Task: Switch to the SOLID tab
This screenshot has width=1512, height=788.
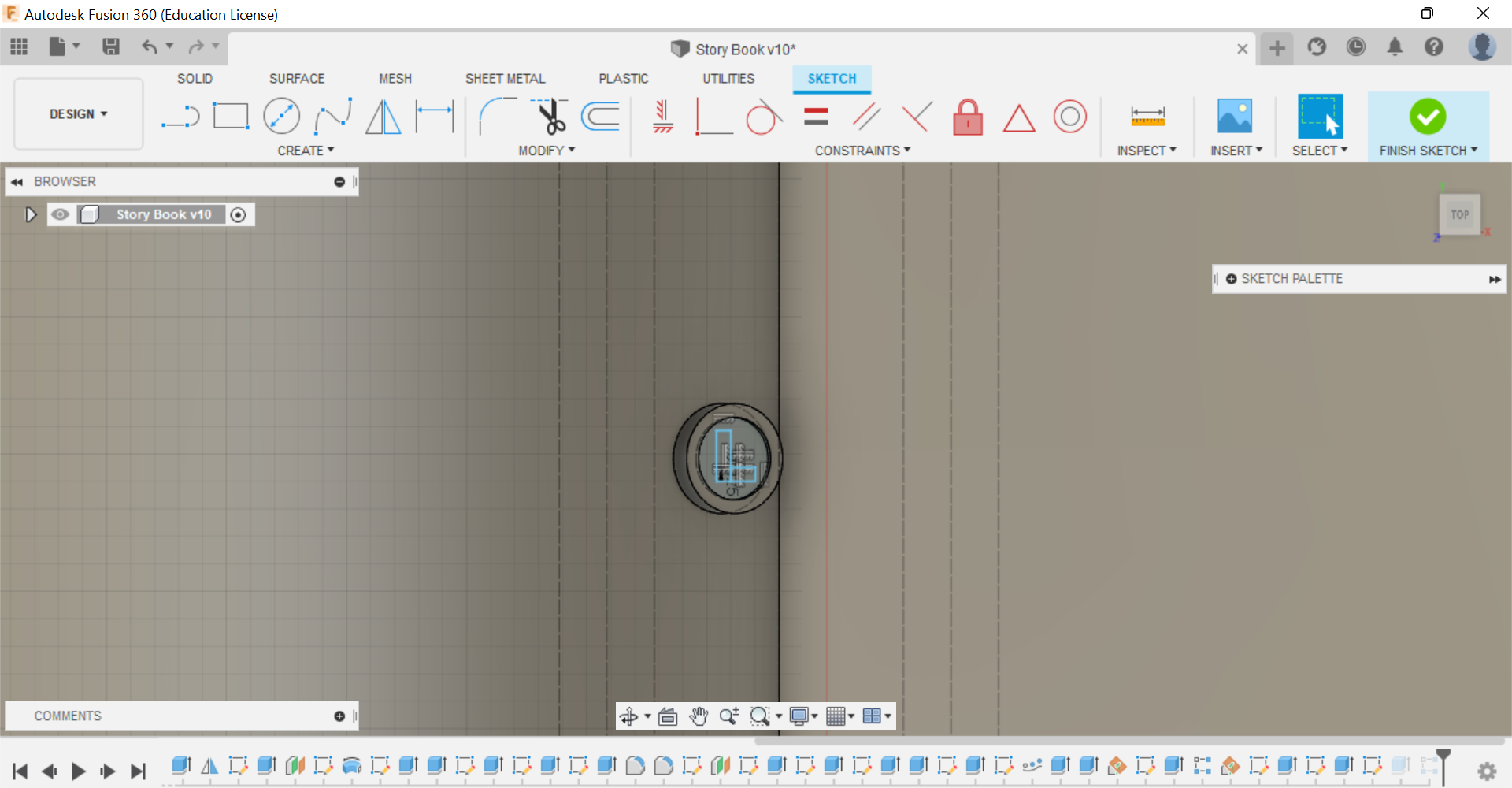Action: [195, 79]
